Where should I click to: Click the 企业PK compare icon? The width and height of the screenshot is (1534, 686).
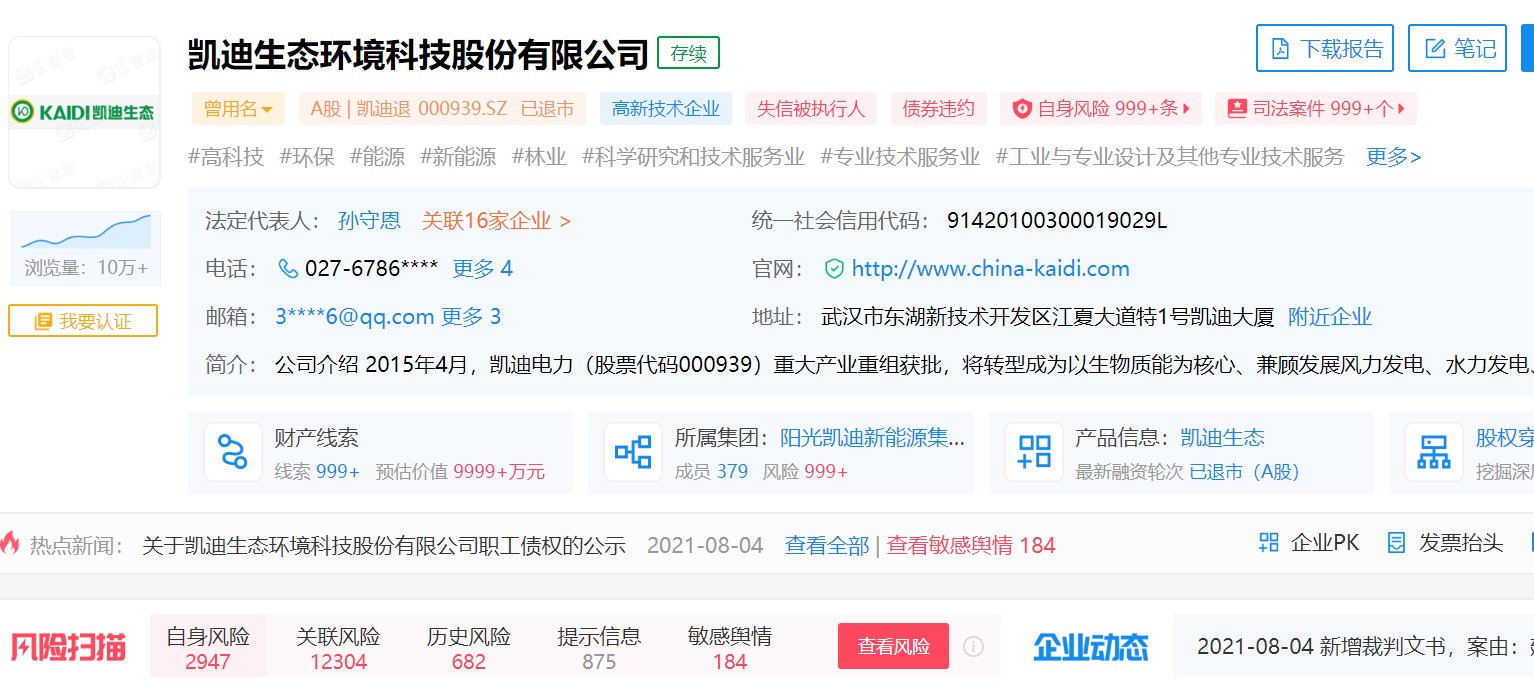click(1268, 543)
